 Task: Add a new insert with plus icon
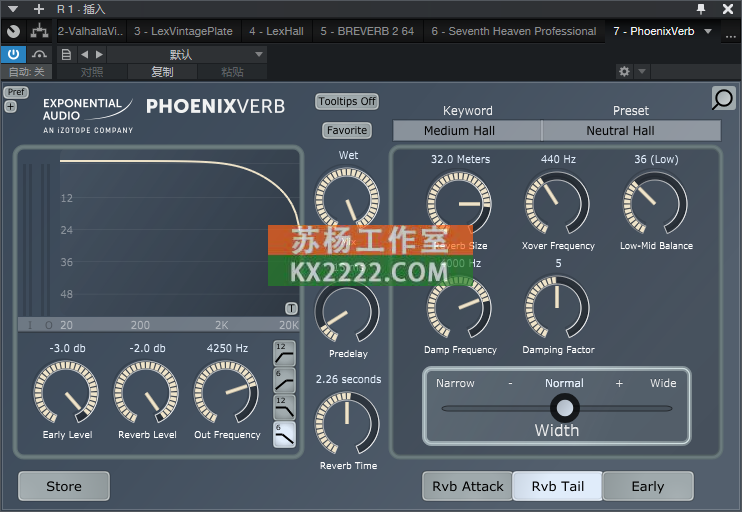click(39, 9)
